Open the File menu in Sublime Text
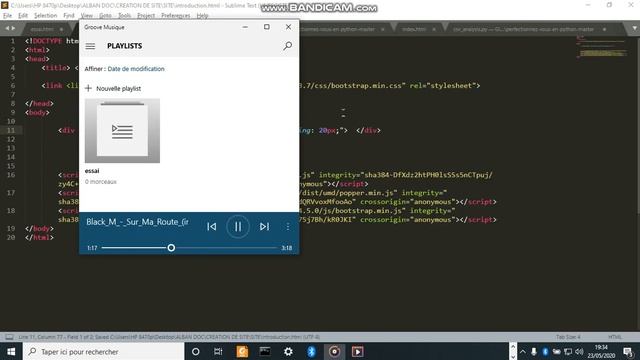The image size is (640, 360). point(7,16)
